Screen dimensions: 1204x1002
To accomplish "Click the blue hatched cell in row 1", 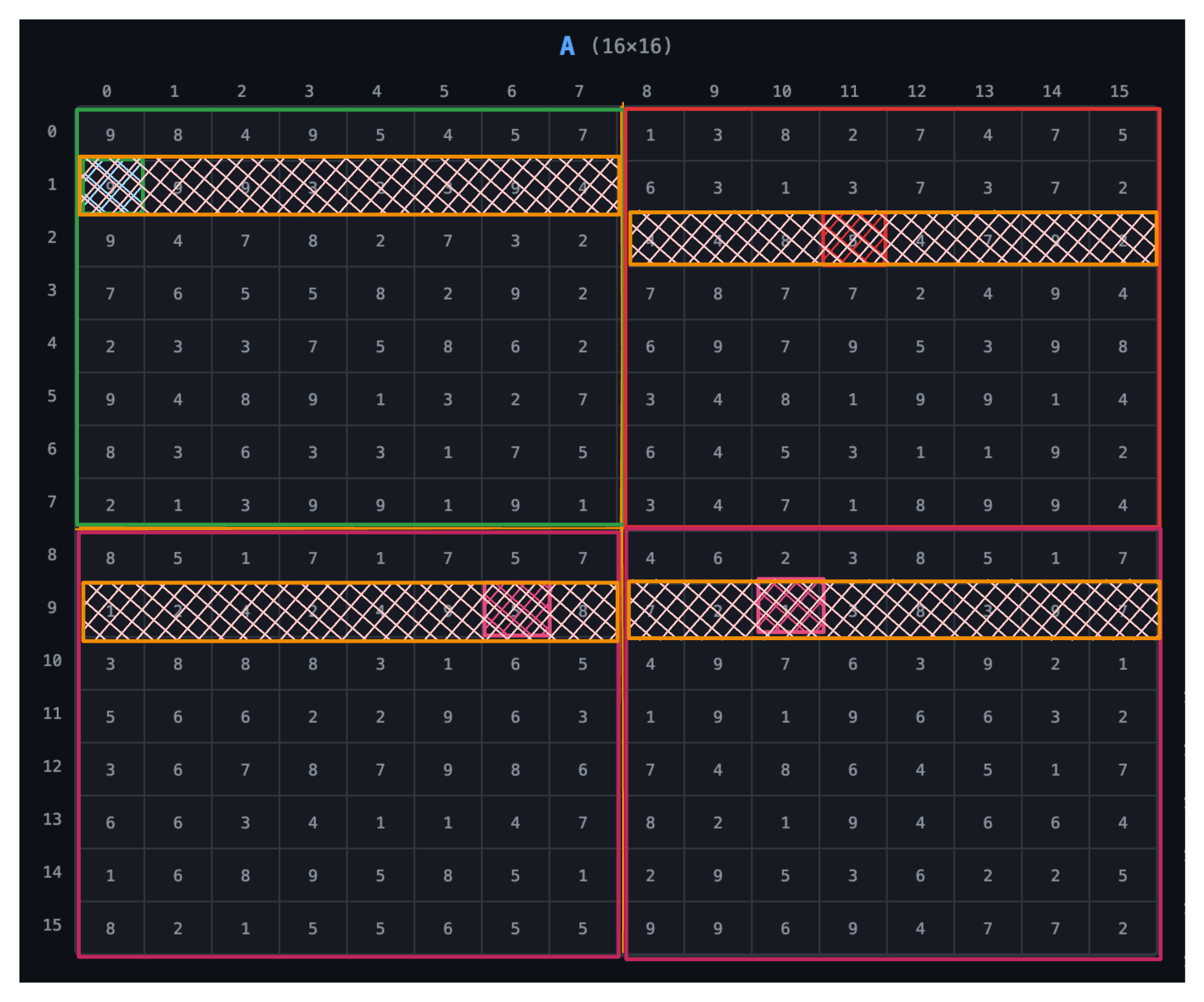I will pyautogui.click(x=111, y=186).
